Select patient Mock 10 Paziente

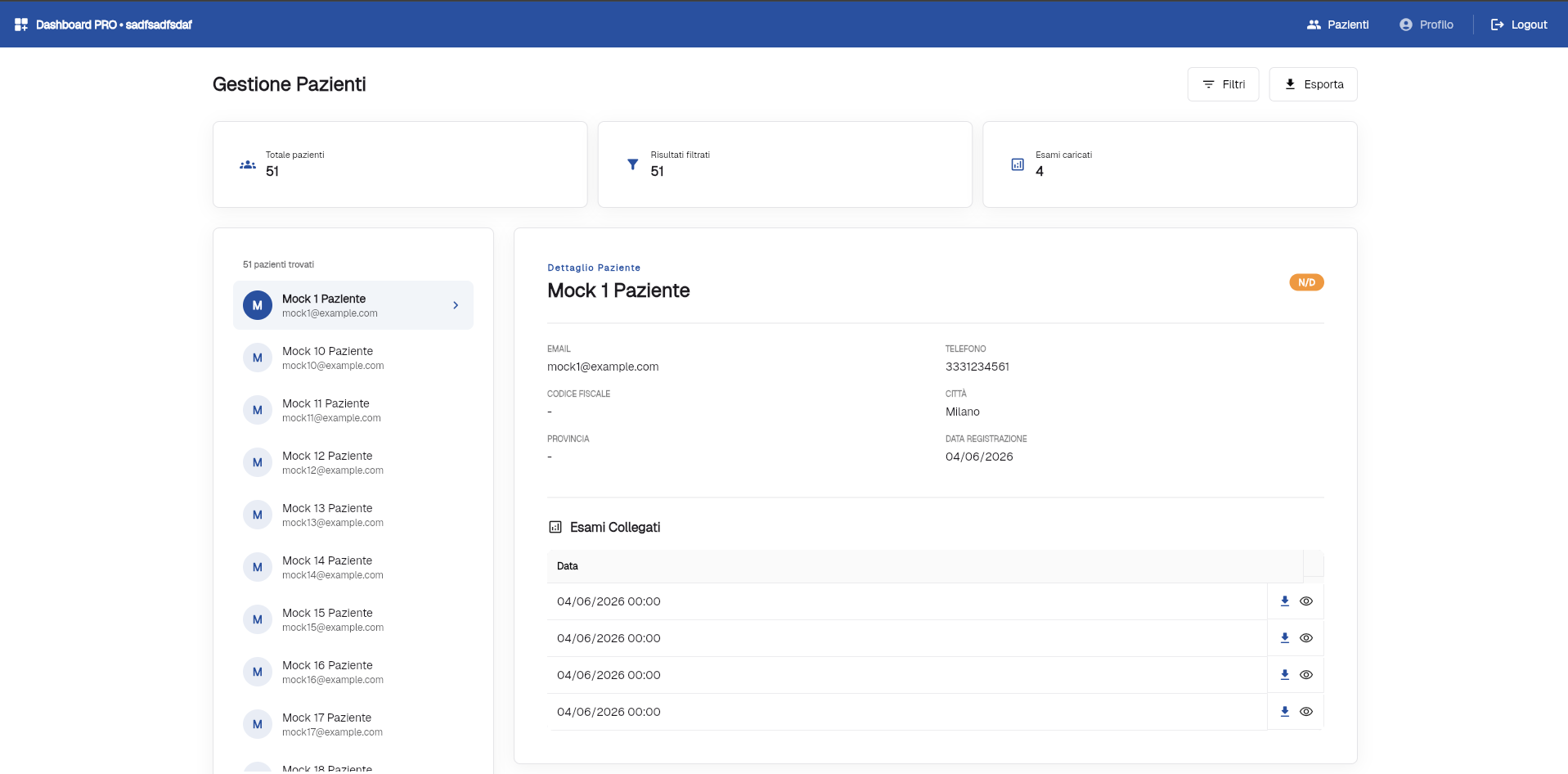pyautogui.click(x=353, y=358)
